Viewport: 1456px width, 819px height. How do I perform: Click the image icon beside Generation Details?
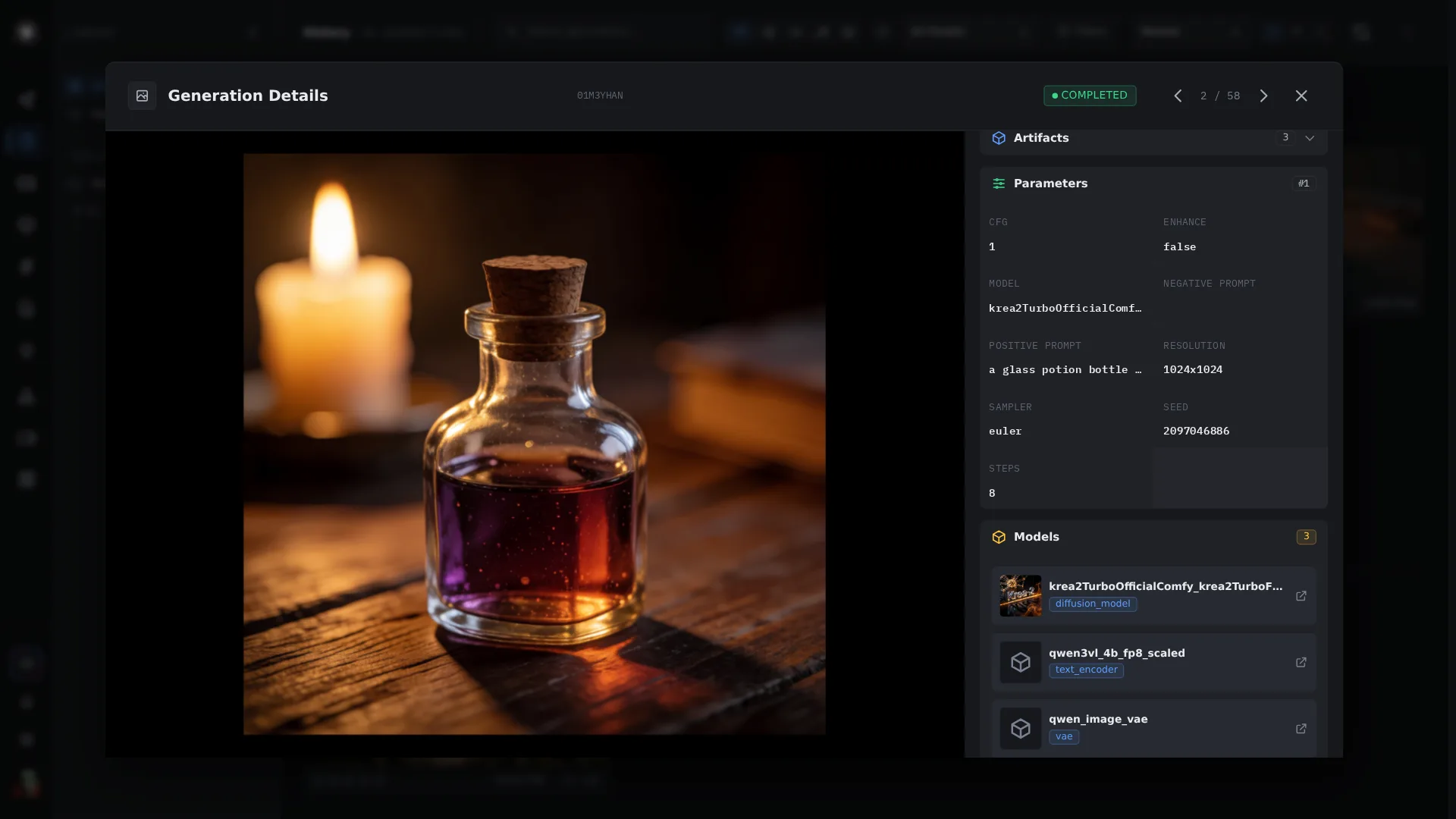[x=142, y=96]
